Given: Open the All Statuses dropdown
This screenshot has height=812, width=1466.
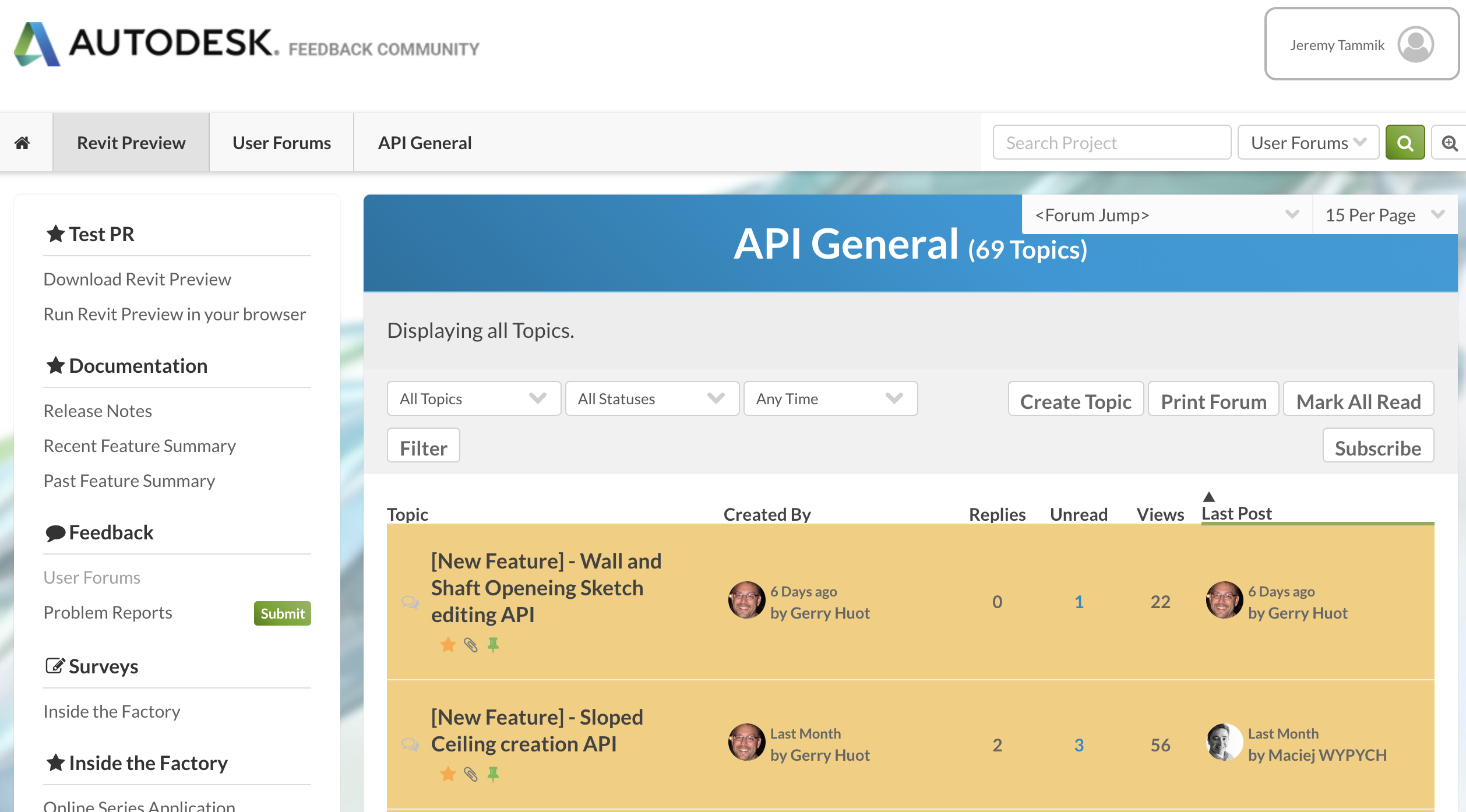Looking at the screenshot, I should tap(652, 398).
